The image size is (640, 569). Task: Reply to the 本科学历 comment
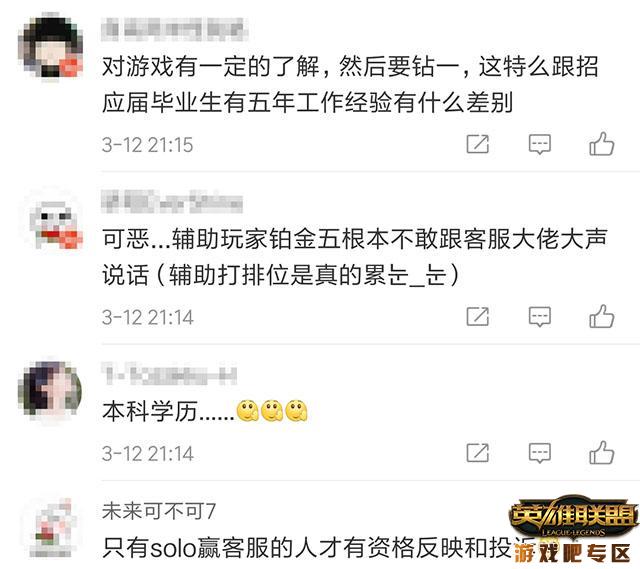click(540, 453)
